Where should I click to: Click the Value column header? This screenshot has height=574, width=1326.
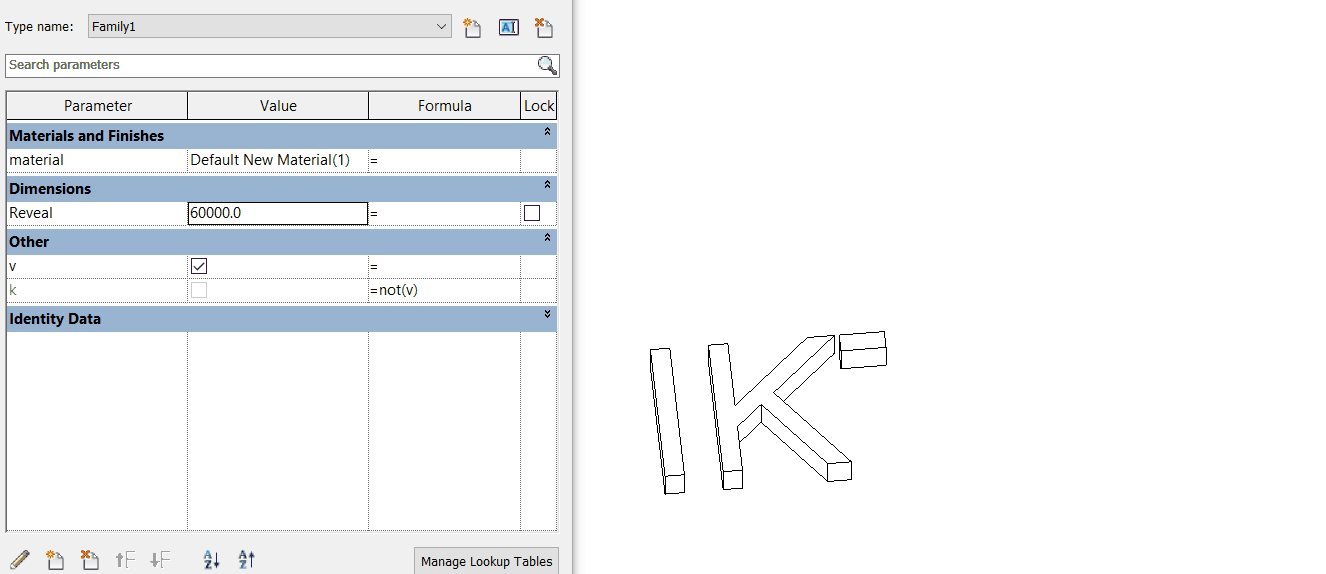278,106
